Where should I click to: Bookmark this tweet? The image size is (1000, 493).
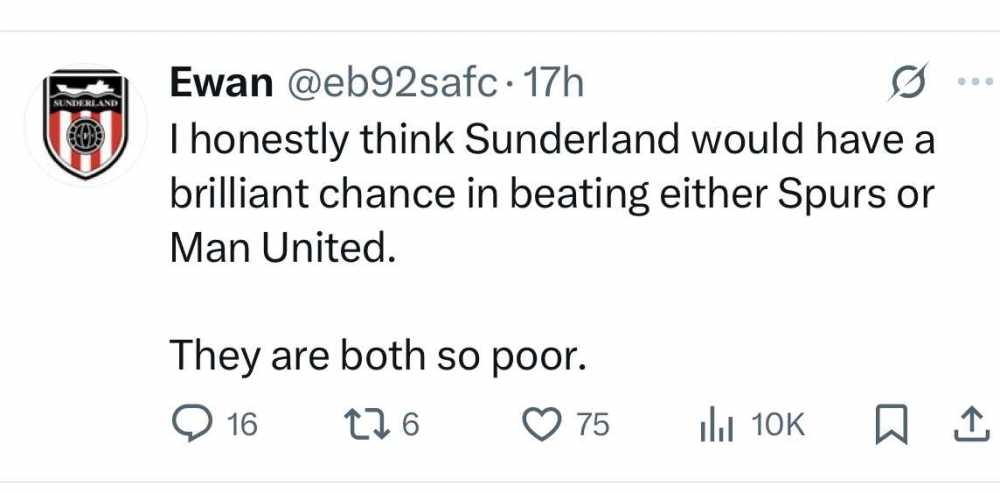click(890, 425)
